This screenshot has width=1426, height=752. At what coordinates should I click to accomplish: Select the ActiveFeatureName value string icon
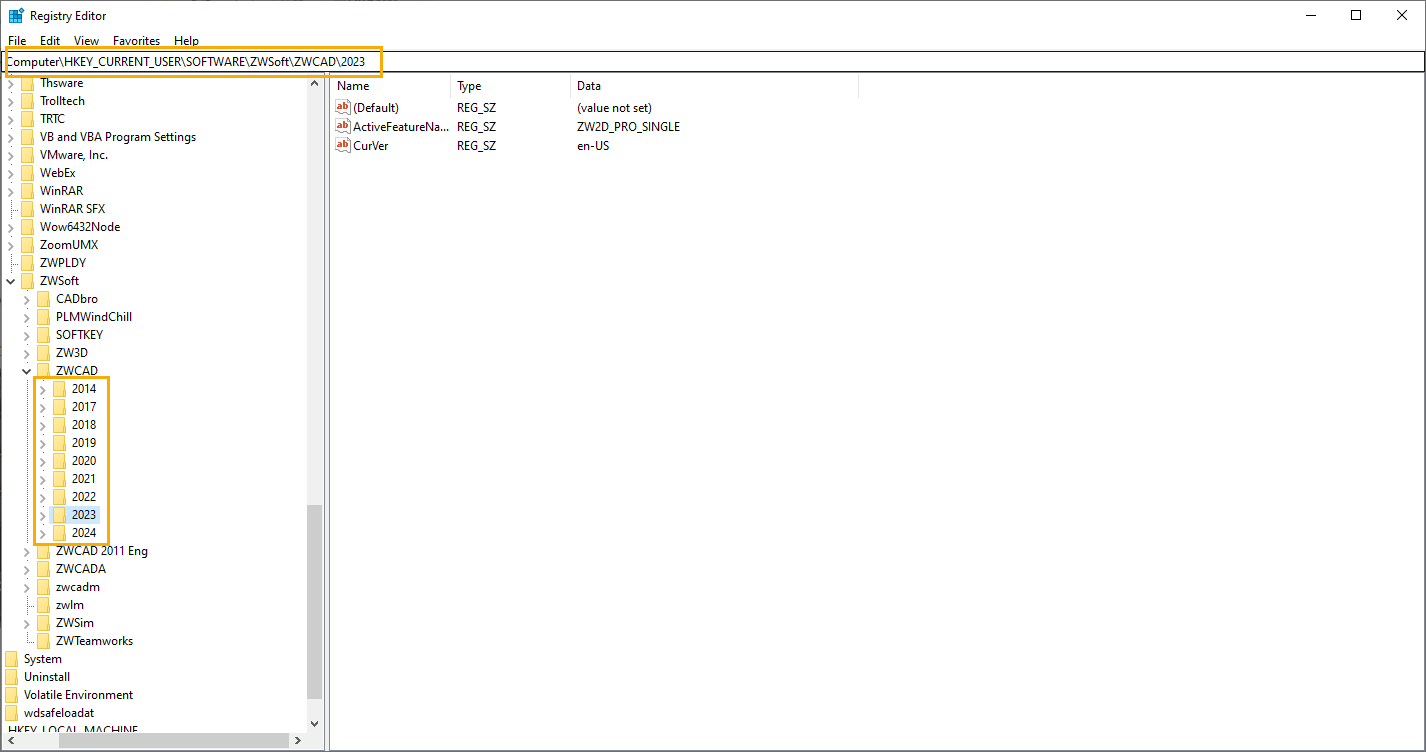(343, 126)
